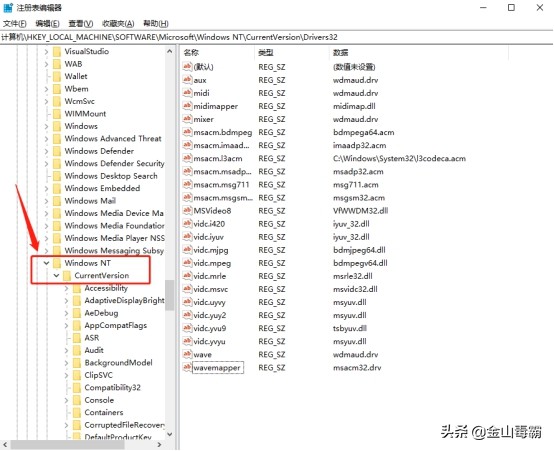Click the vidc.msvc value name
This screenshot has width=554, height=451.
click(x=211, y=289)
